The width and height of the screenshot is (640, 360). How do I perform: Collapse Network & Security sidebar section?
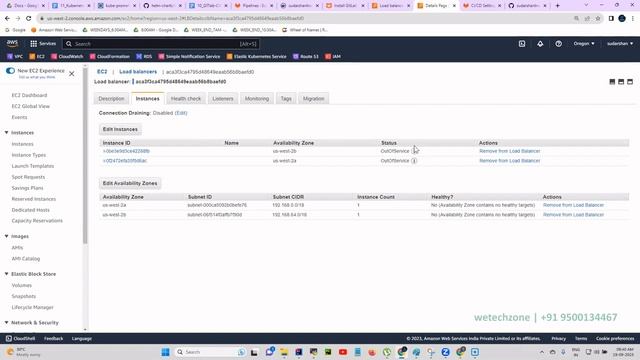(7, 322)
